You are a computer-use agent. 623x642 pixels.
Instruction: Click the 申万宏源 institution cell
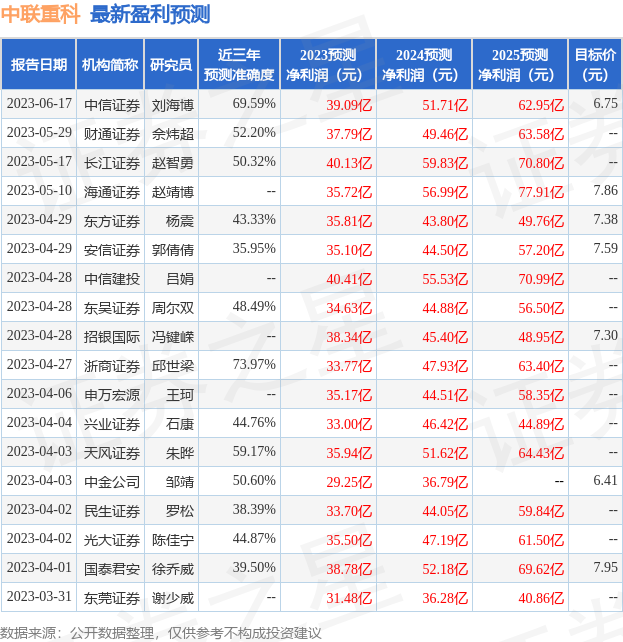[112, 396]
